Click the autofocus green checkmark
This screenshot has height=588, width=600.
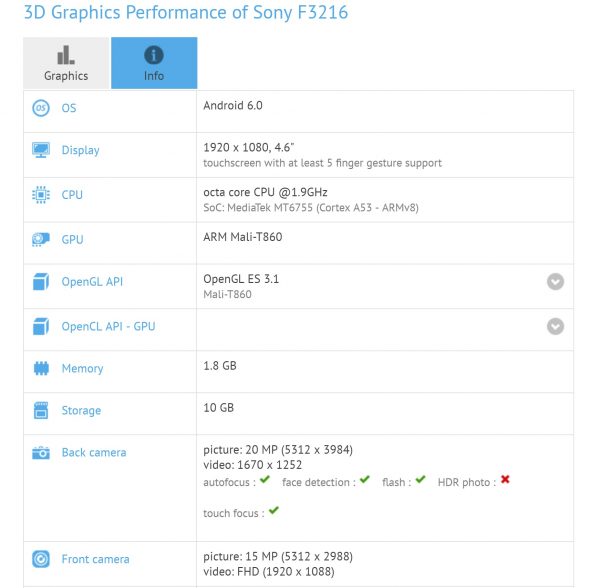pos(265,481)
